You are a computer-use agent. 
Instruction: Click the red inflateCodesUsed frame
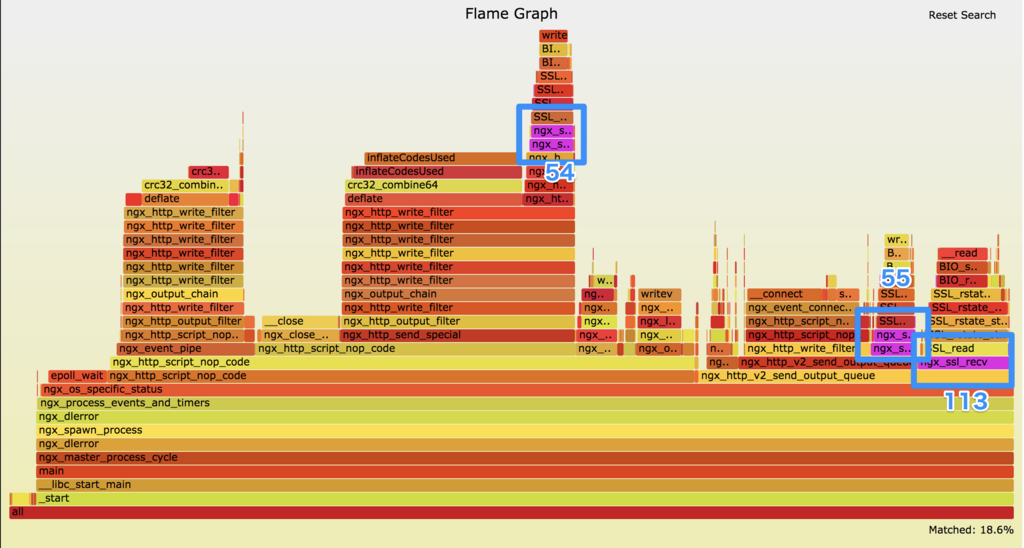click(x=437, y=172)
